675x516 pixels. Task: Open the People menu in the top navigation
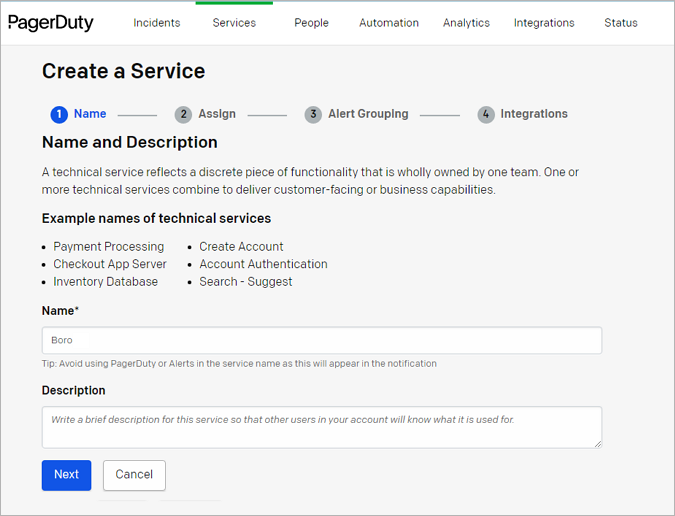(x=311, y=23)
